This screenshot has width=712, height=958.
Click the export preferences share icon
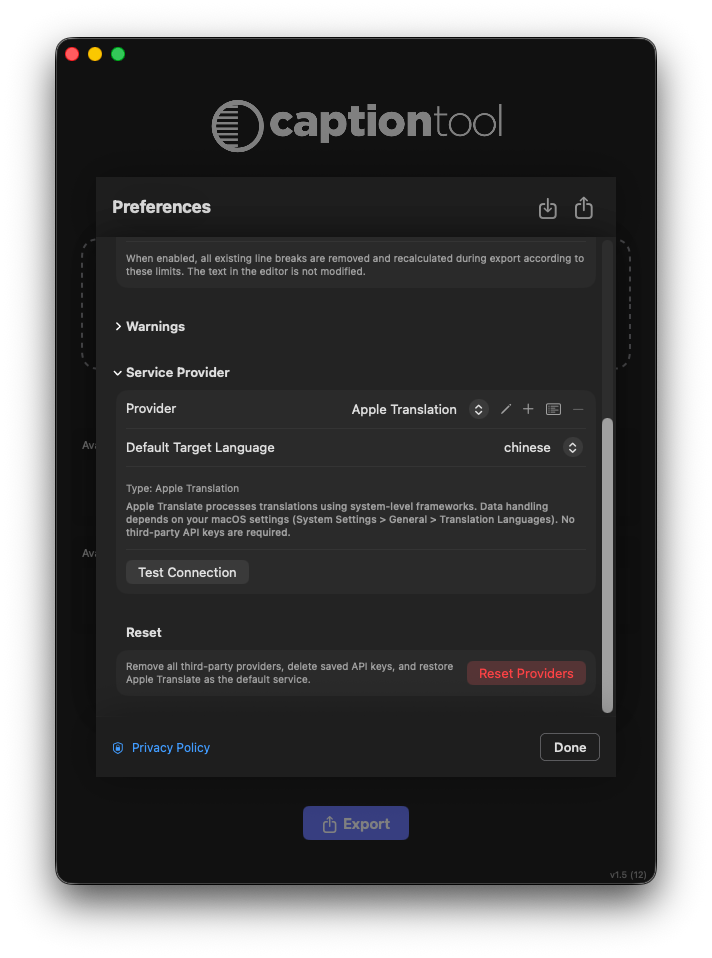[x=584, y=208]
